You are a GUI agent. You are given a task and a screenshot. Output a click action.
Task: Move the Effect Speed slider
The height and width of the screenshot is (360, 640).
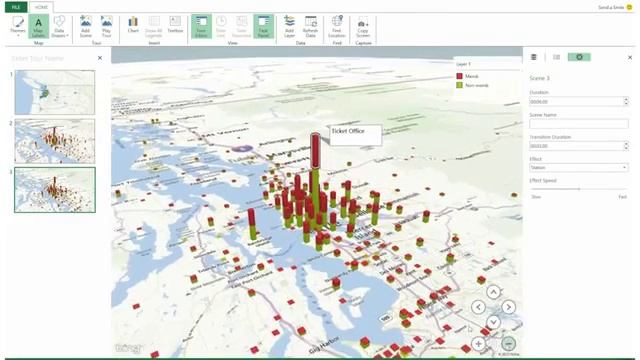coord(579,189)
